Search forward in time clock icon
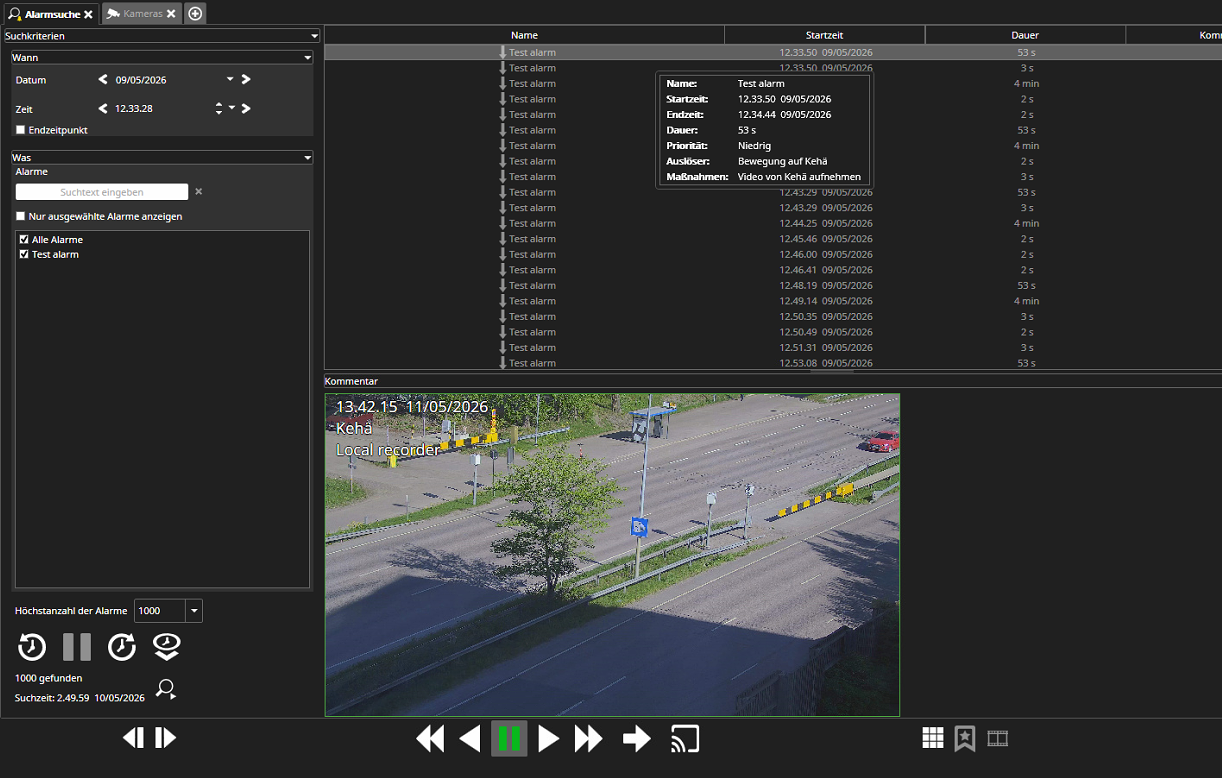This screenshot has height=778, width=1222. coord(122,647)
